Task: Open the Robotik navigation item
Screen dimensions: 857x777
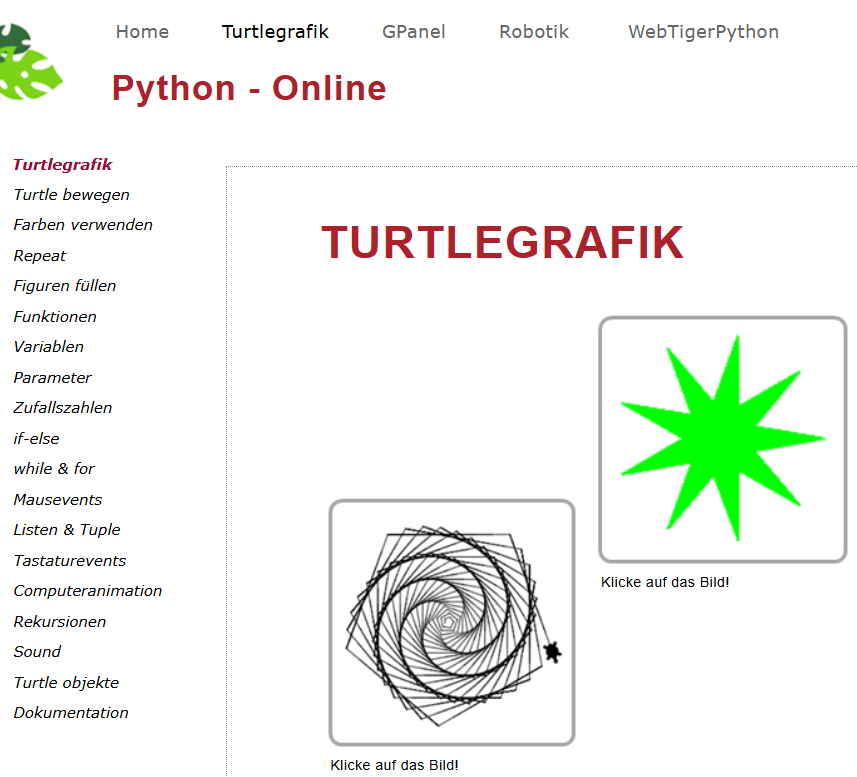Action: pyautogui.click(x=534, y=32)
